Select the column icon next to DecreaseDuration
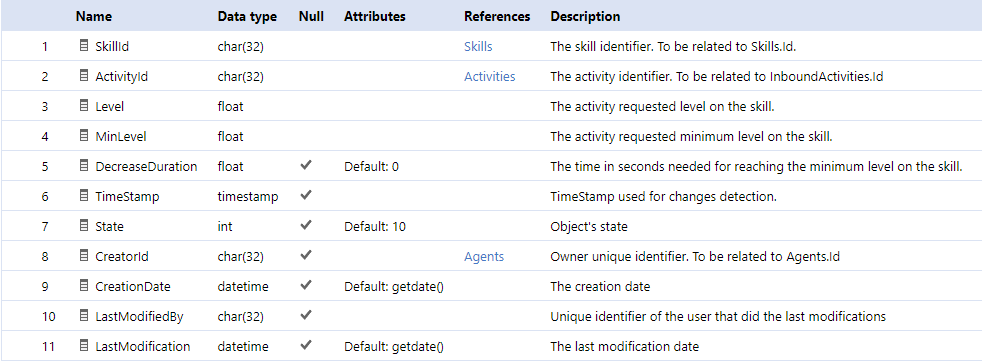 tap(84, 166)
